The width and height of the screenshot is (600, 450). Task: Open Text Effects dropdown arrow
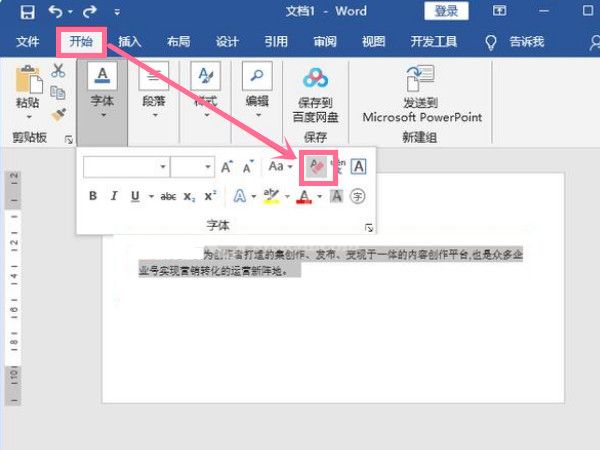tap(254, 197)
